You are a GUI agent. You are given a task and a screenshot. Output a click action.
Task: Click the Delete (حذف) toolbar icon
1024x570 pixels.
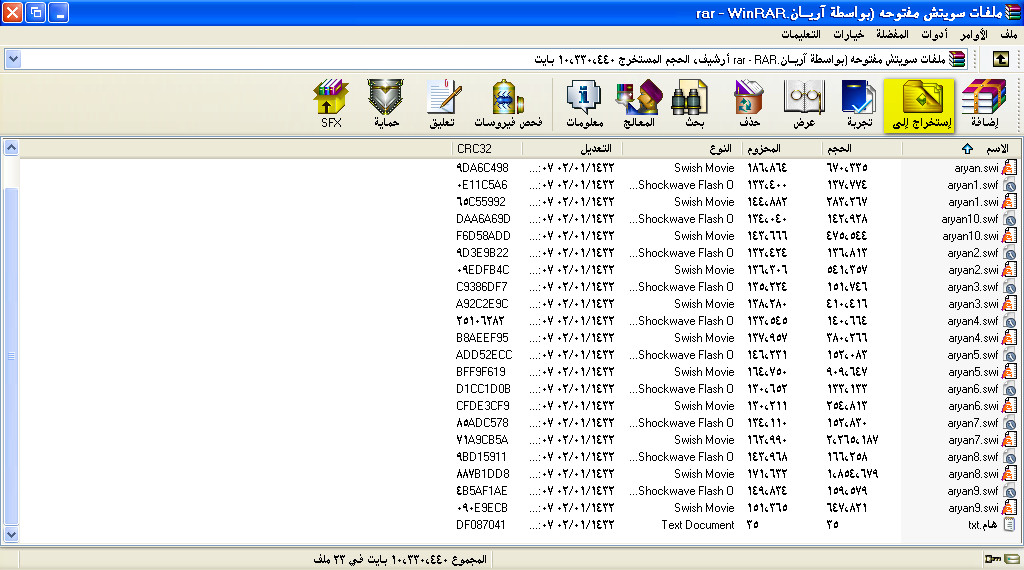(749, 106)
